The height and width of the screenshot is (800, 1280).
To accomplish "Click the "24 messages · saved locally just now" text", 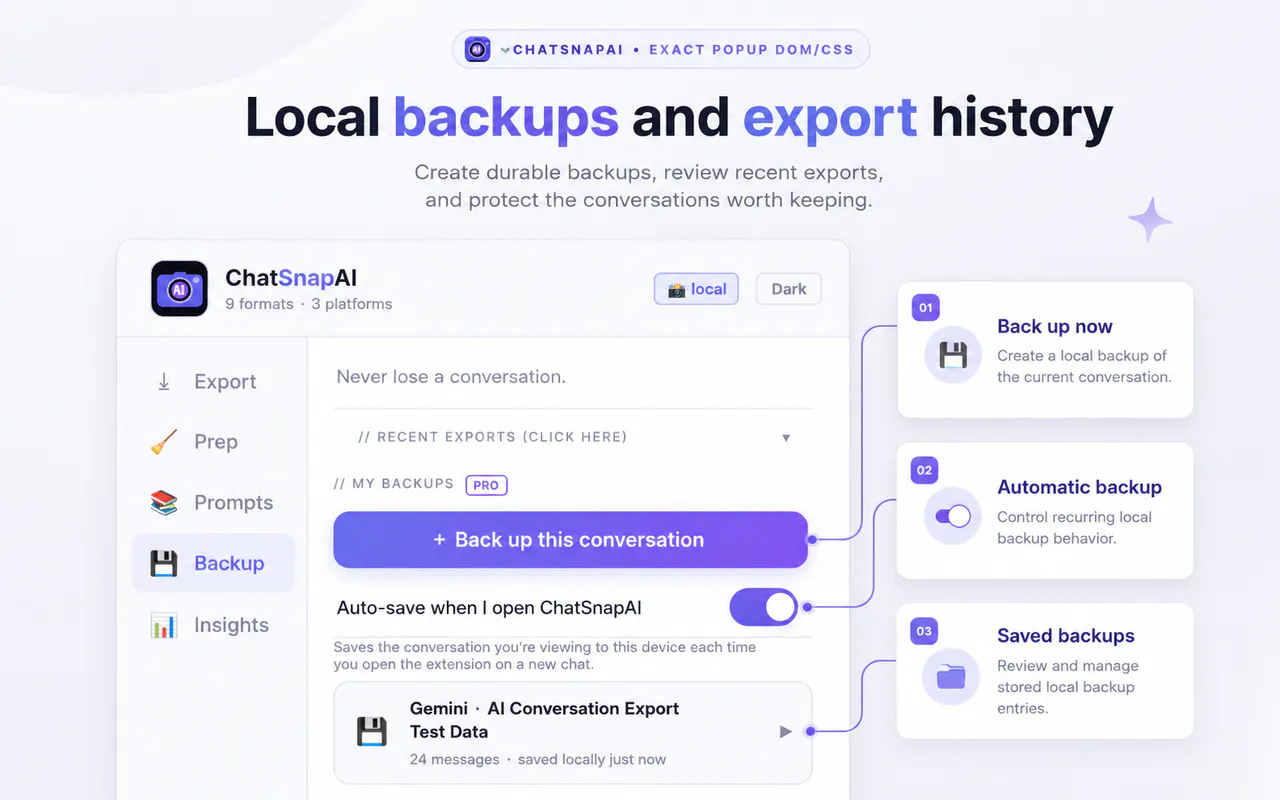I will 538,759.
